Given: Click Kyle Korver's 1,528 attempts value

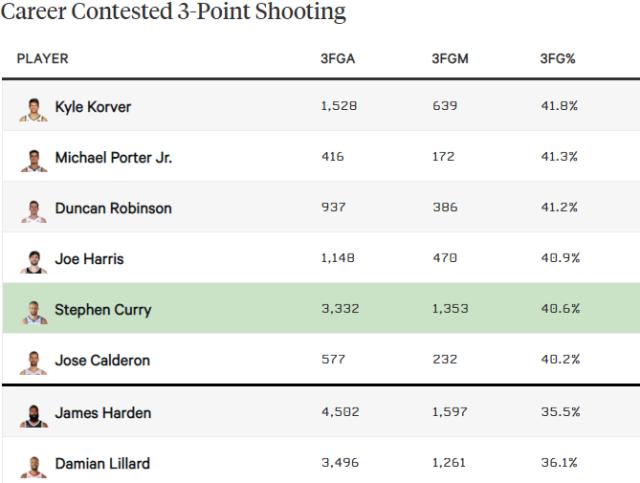Looking at the screenshot, I should click(x=340, y=107).
